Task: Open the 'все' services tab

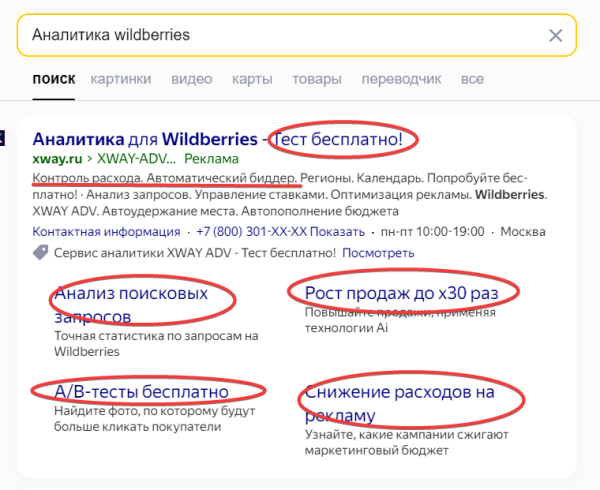Action: click(472, 79)
